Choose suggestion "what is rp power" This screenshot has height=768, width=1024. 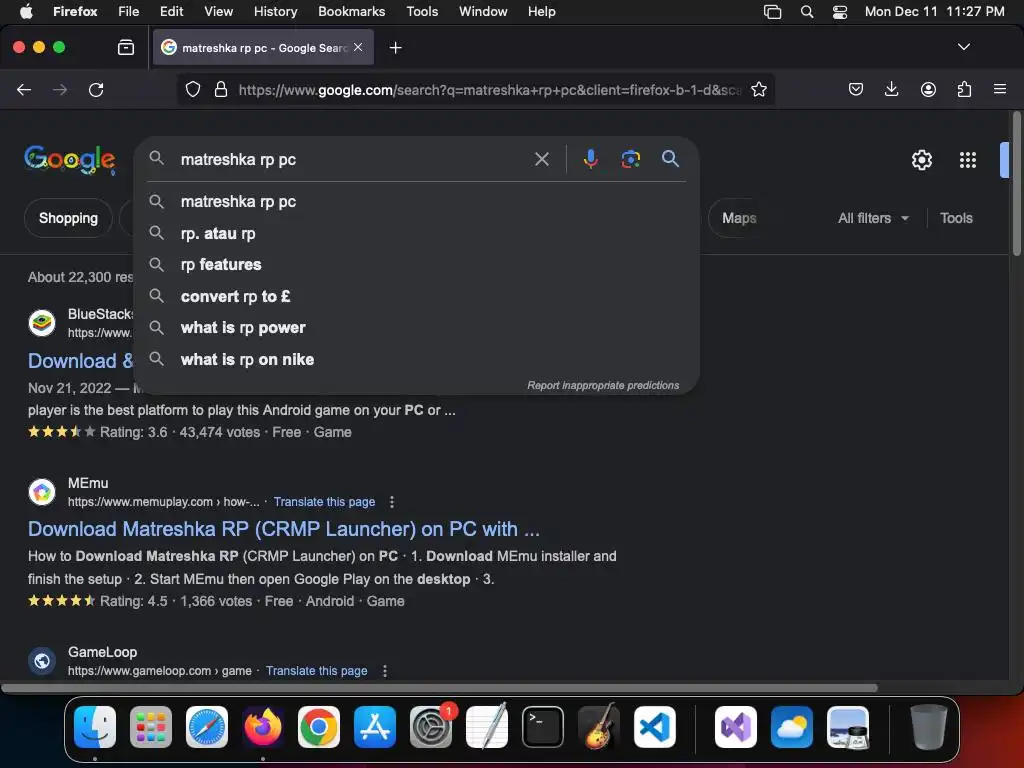pyautogui.click(x=416, y=328)
